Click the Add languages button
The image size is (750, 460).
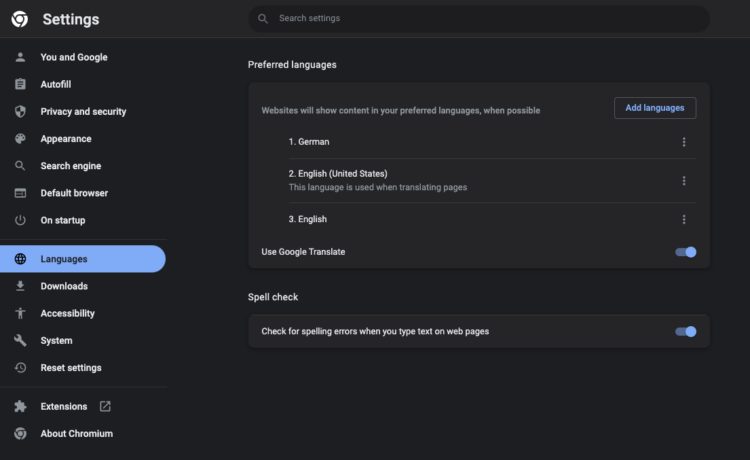point(654,108)
